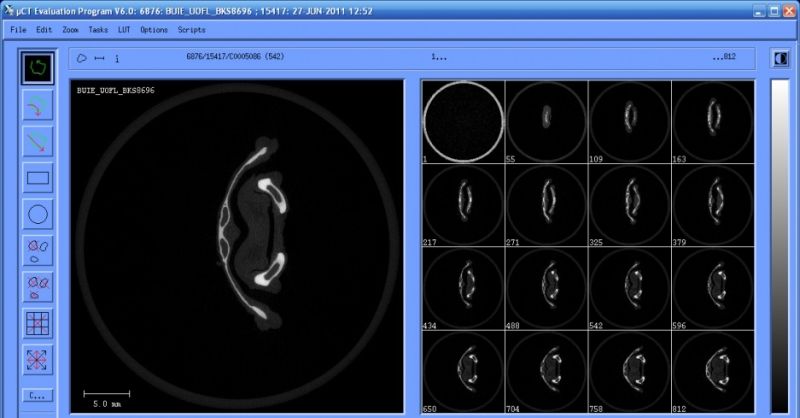This screenshot has width=800, height=418.
Task: Select slice thumbnail 650
Action: pos(463,372)
